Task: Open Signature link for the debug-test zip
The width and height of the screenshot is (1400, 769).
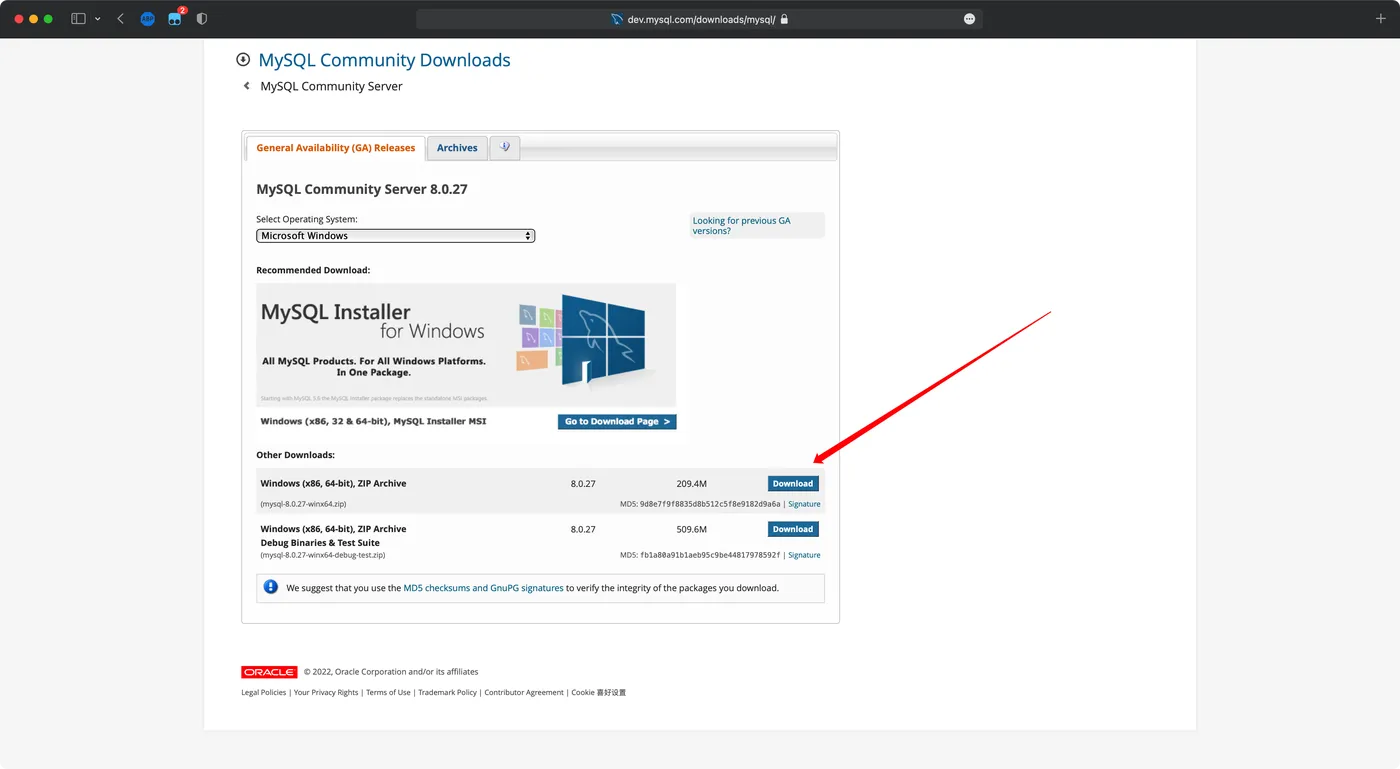Action: (804, 555)
